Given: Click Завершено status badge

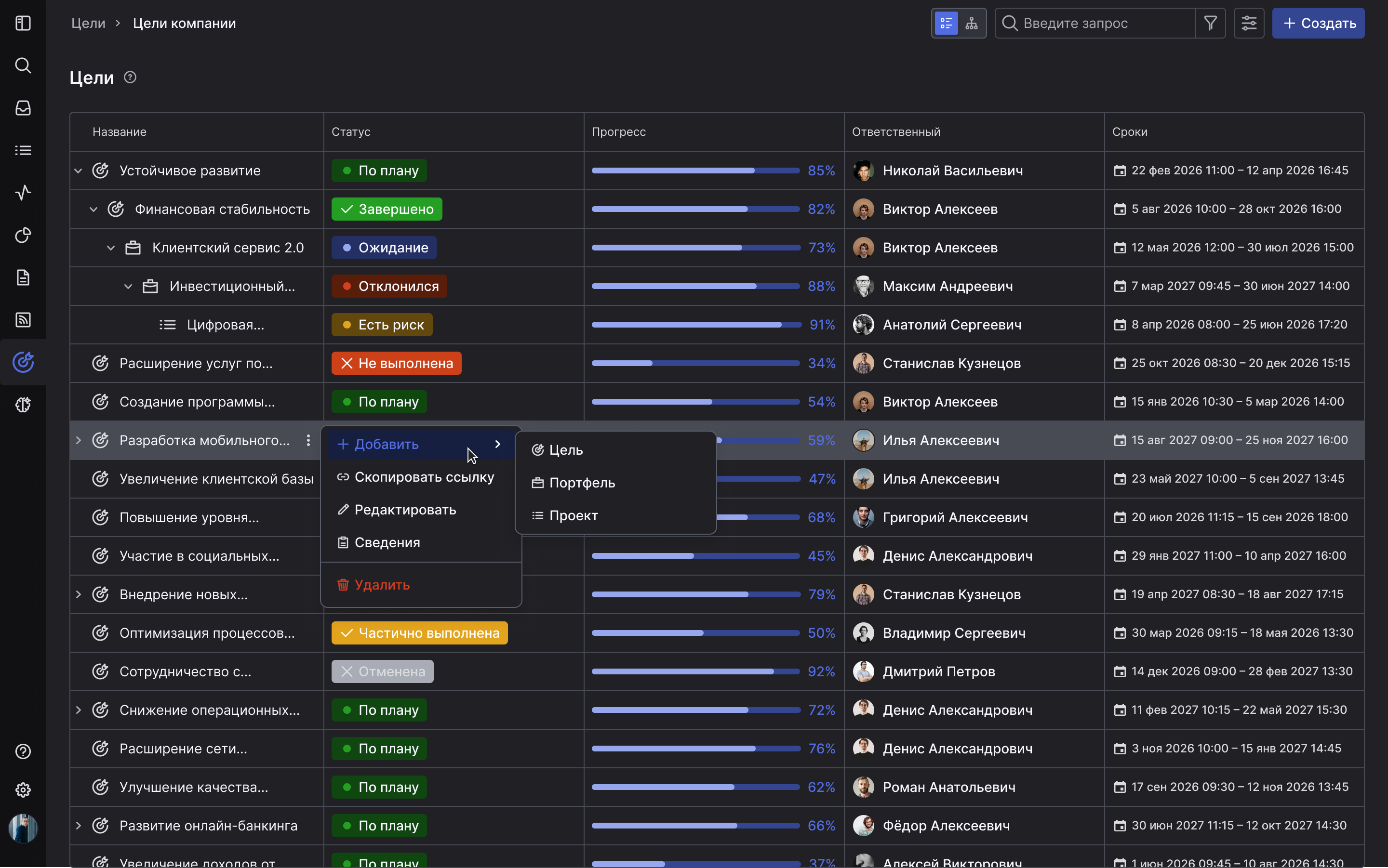Looking at the screenshot, I should [x=387, y=209].
